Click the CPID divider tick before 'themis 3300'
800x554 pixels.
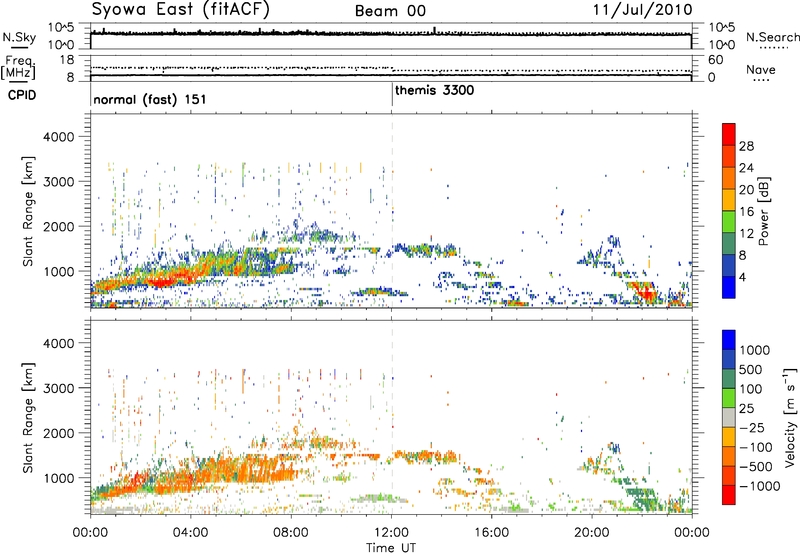[392, 94]
